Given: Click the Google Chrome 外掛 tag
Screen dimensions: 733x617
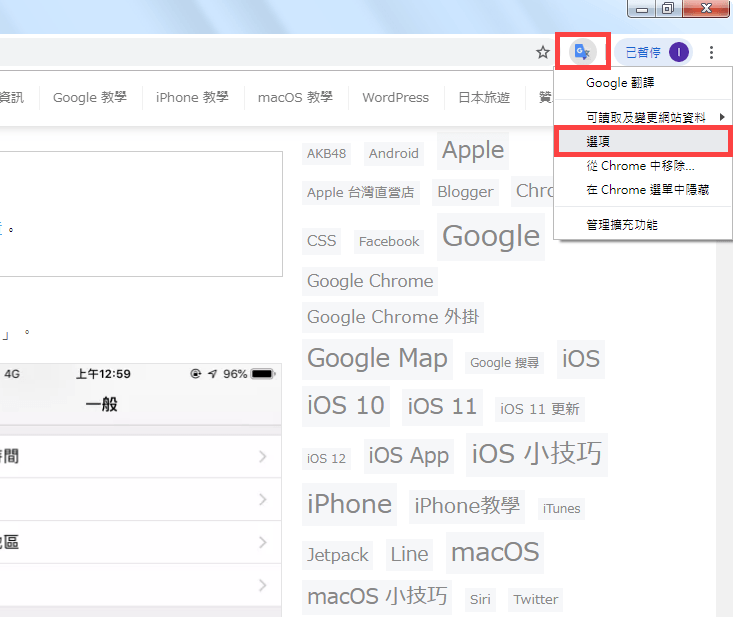Looking at the screenshot, I should [x=393, y=317].
